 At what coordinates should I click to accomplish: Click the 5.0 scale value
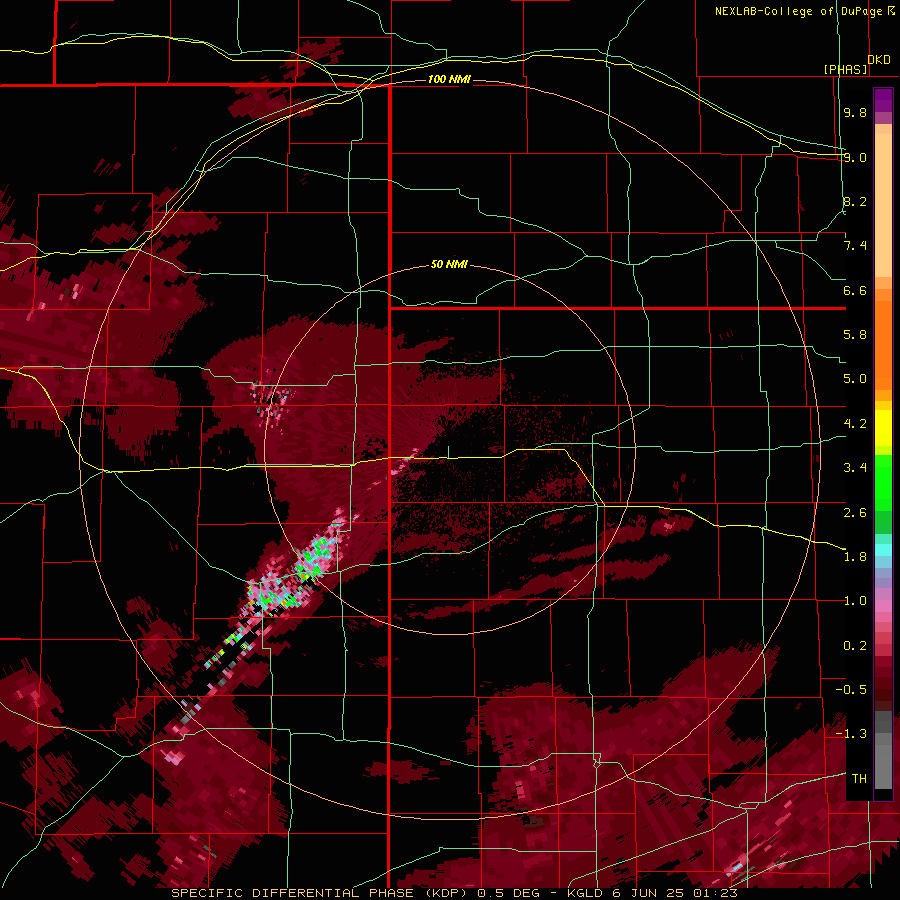pyautogui.click(x=855, y=379)
